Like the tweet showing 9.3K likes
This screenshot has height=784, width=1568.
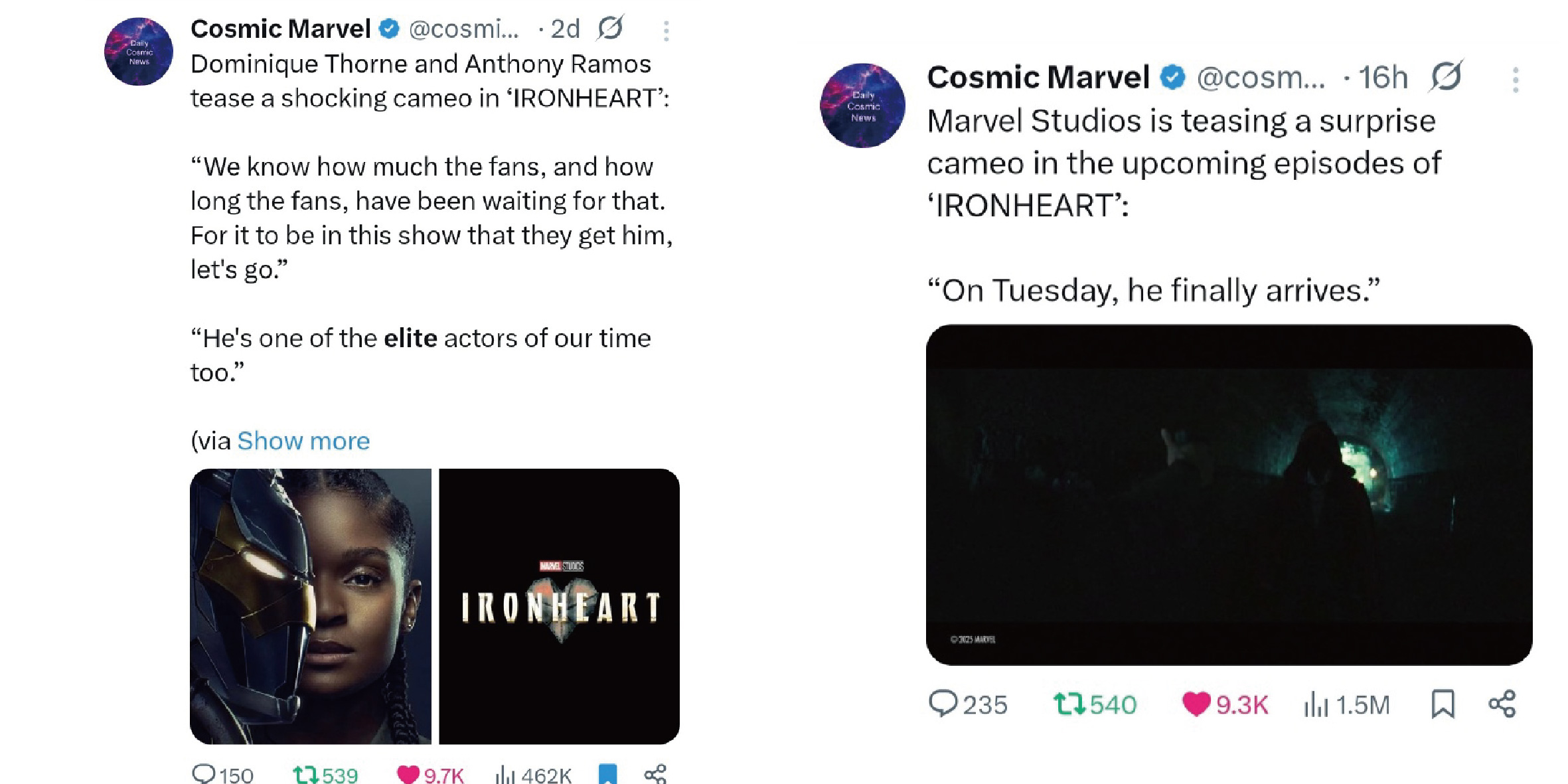click(x=1196, y=704)
